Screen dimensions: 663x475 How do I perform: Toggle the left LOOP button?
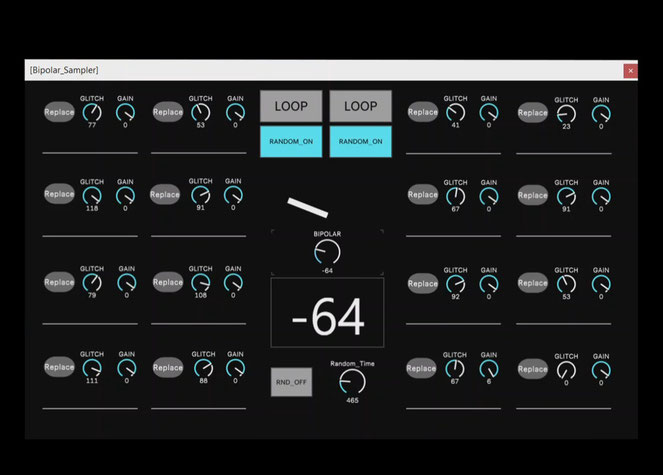coord(291,106)
